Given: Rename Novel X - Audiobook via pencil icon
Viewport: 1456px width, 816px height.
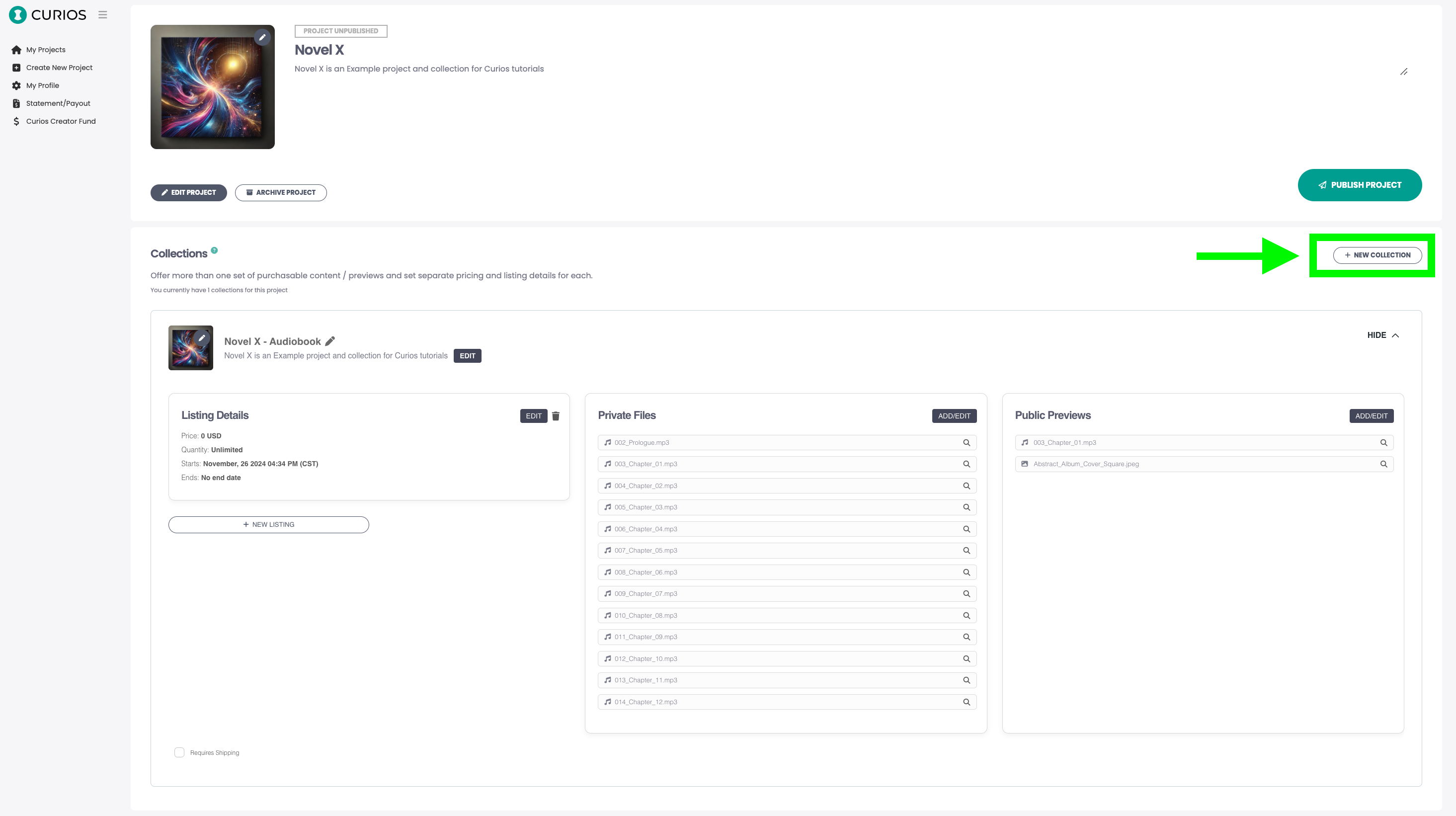Looking at the screenshot, I should 330,341.
